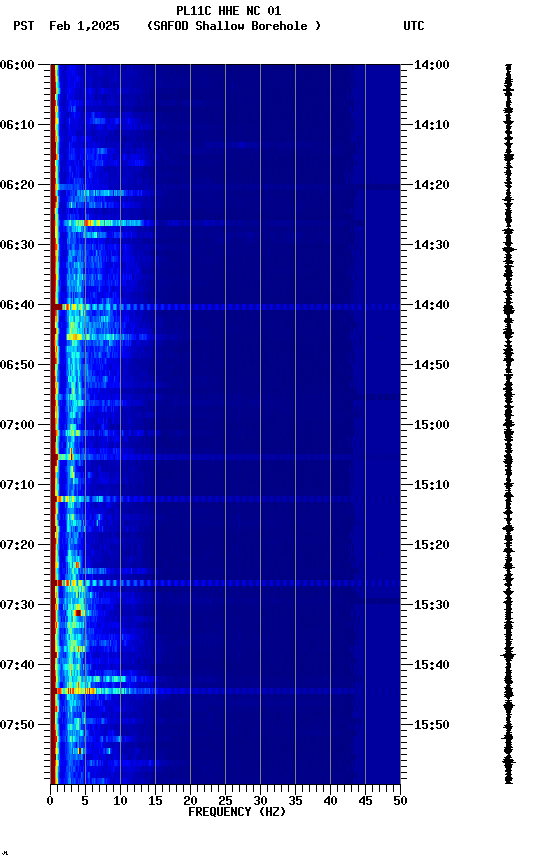
Task: Click the "06:10" PST time label
Action: (17, 125)
